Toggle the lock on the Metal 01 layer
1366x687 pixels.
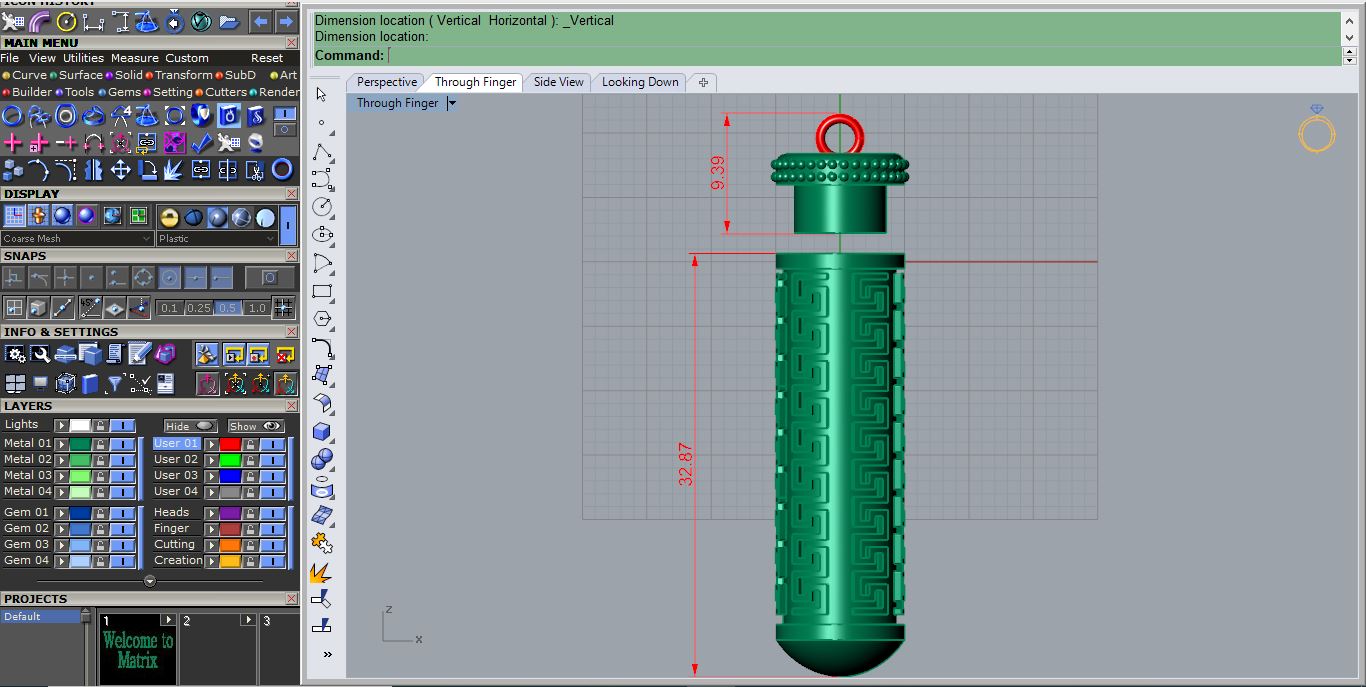tap(102, 444)
